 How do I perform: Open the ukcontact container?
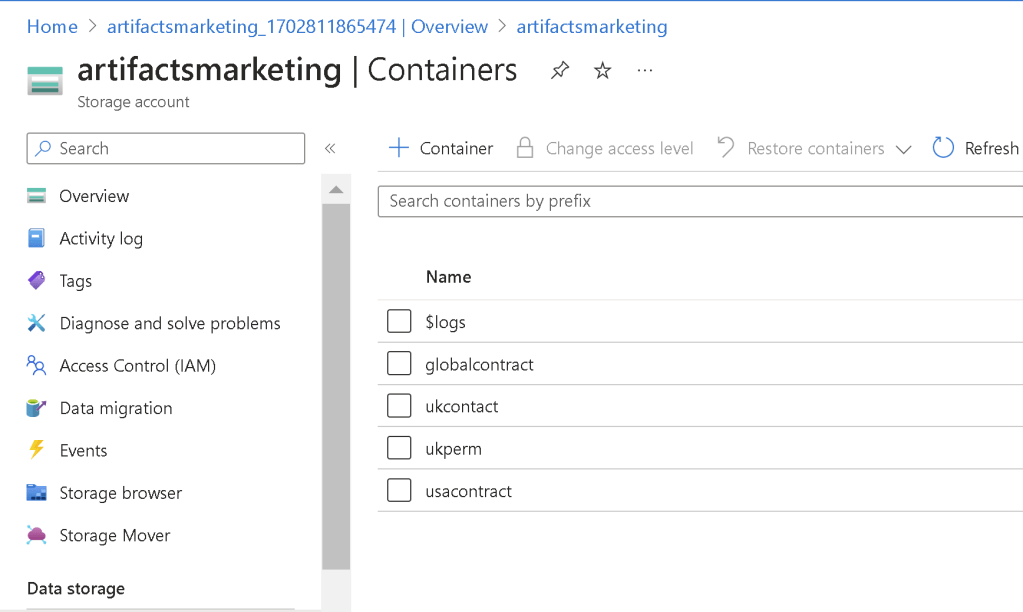tap(462, 406)
